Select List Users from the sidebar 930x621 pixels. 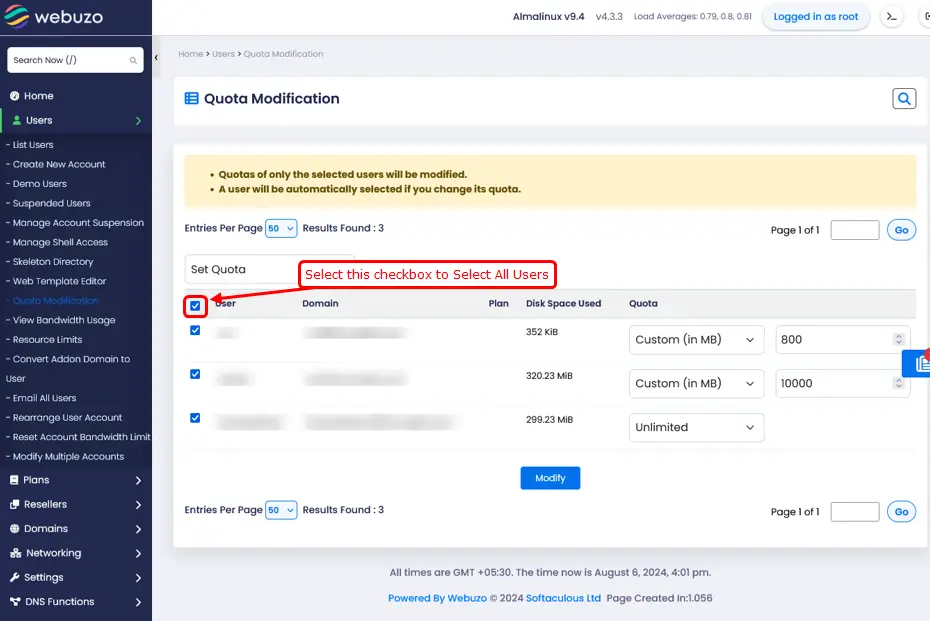(x=43, y=144)
